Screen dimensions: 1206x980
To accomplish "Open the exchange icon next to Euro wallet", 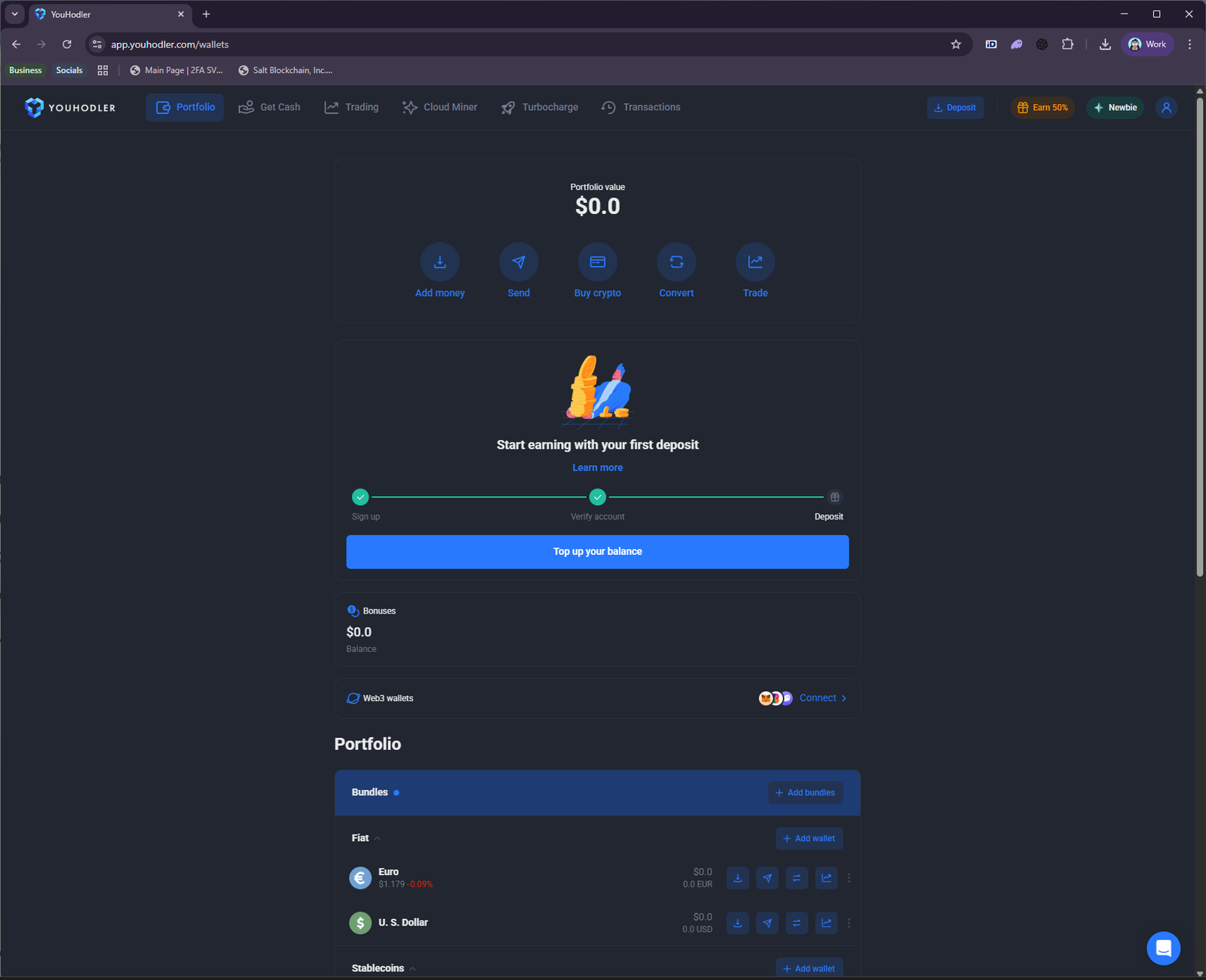I will click(x=797, y=877).
